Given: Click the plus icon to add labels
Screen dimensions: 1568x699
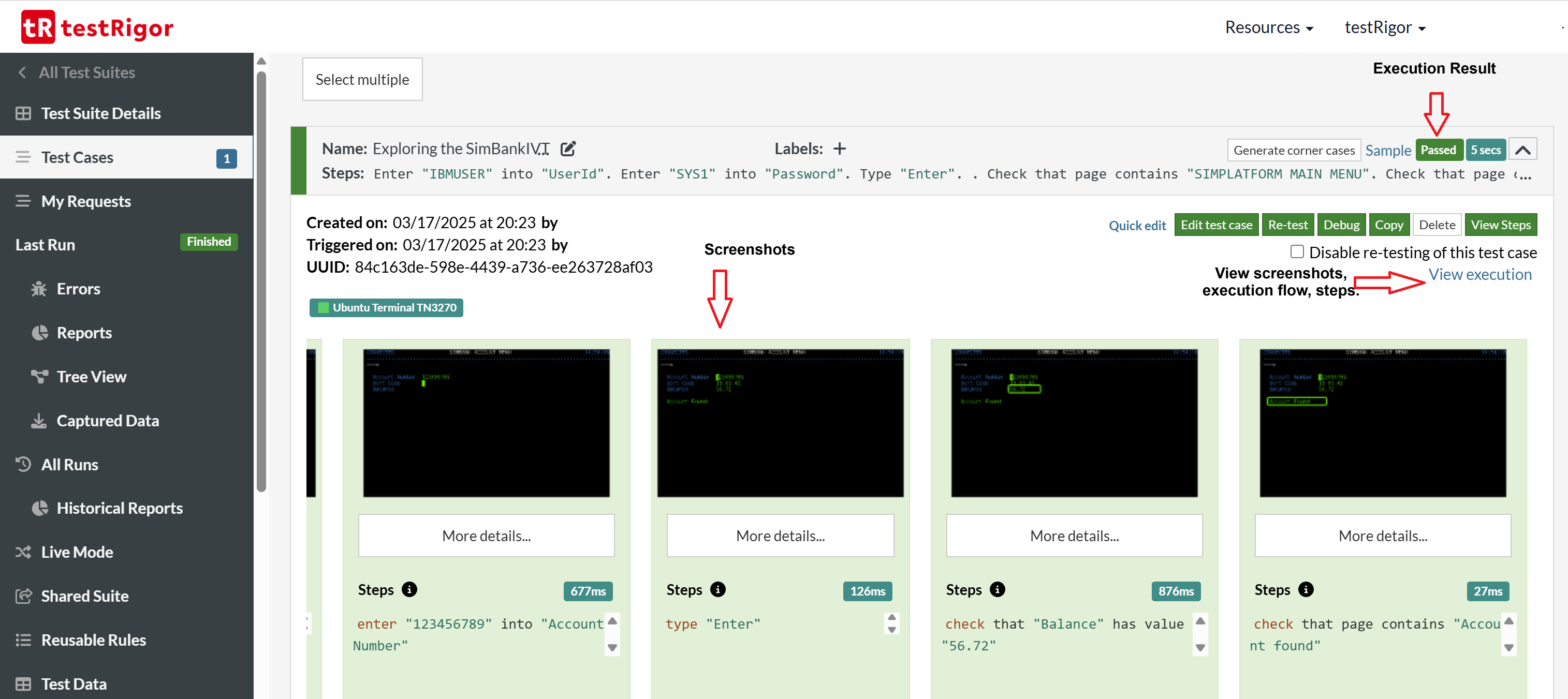Looking at the screenshot, I should (x=840, y=148).
